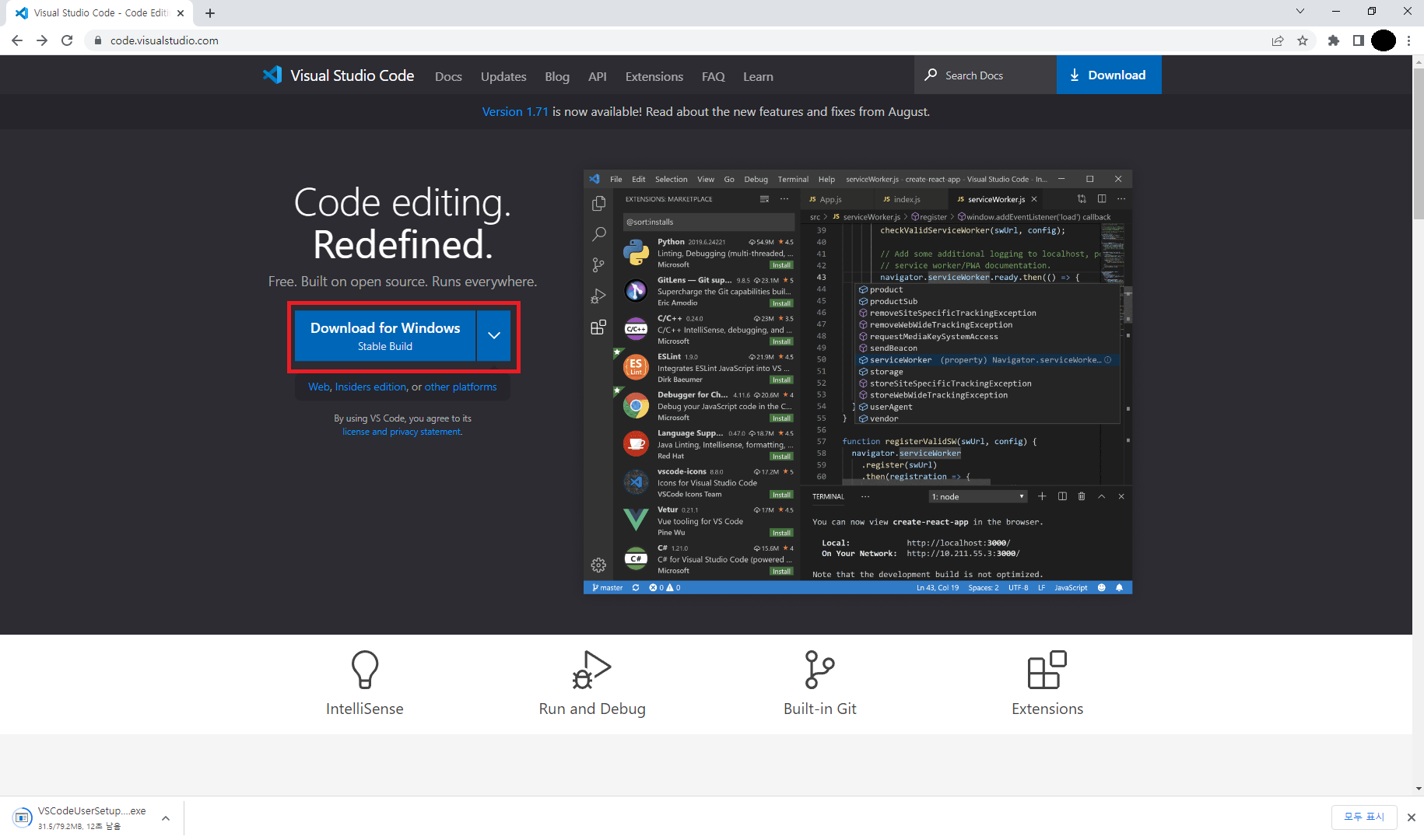Screen dimensions: 1424x840
Task: Select the Visual Studio Code browser tab
Action: click(x=100, y=13)
